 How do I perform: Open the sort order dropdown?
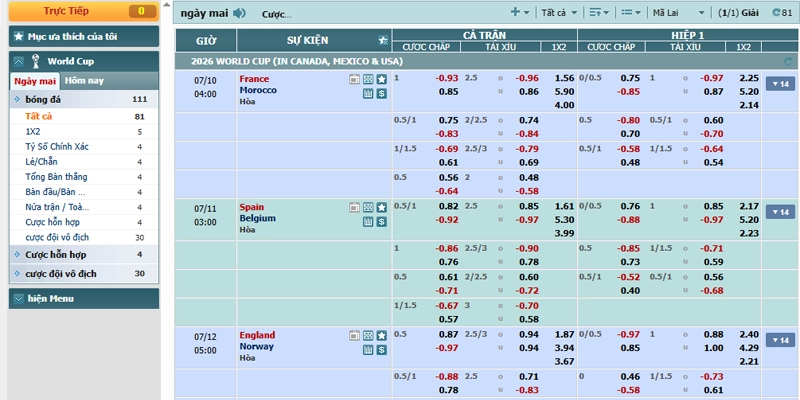coord(599,13)
